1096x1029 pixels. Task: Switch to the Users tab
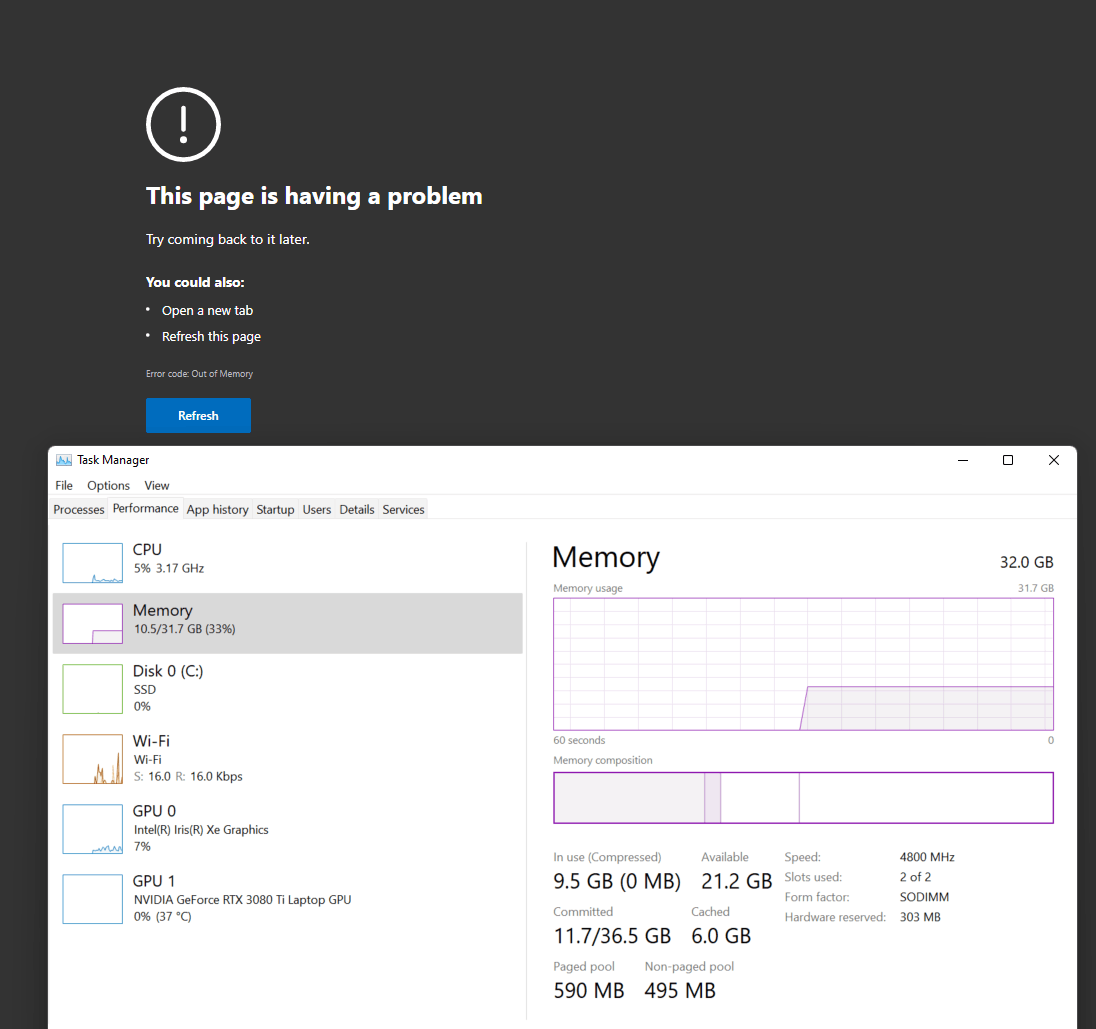tap(317, 510)
